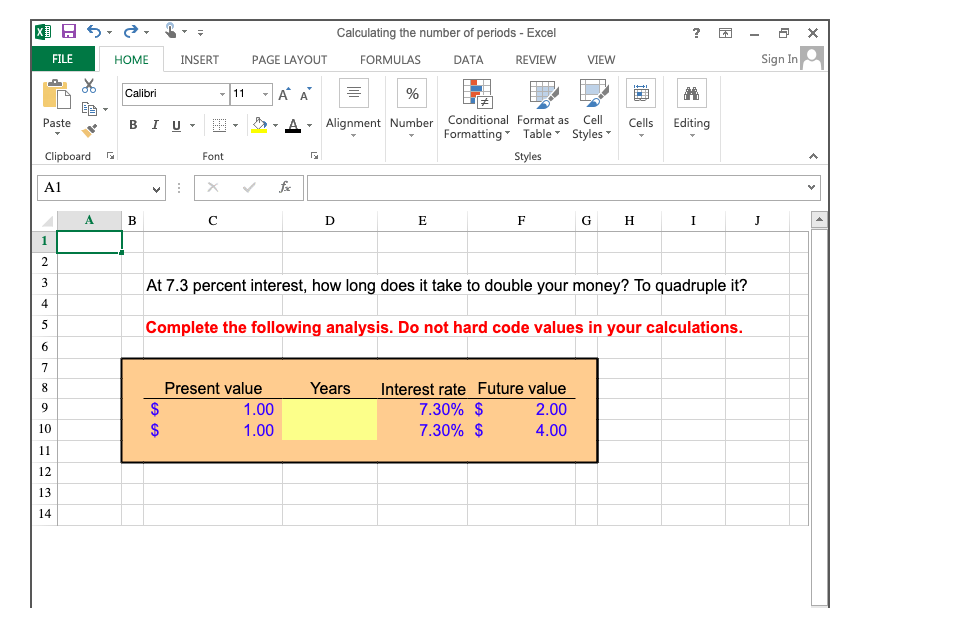The image size is (961, 627).
Task: Click the Excel application icon
Action: pyautogui.click(x=43, y=31)
